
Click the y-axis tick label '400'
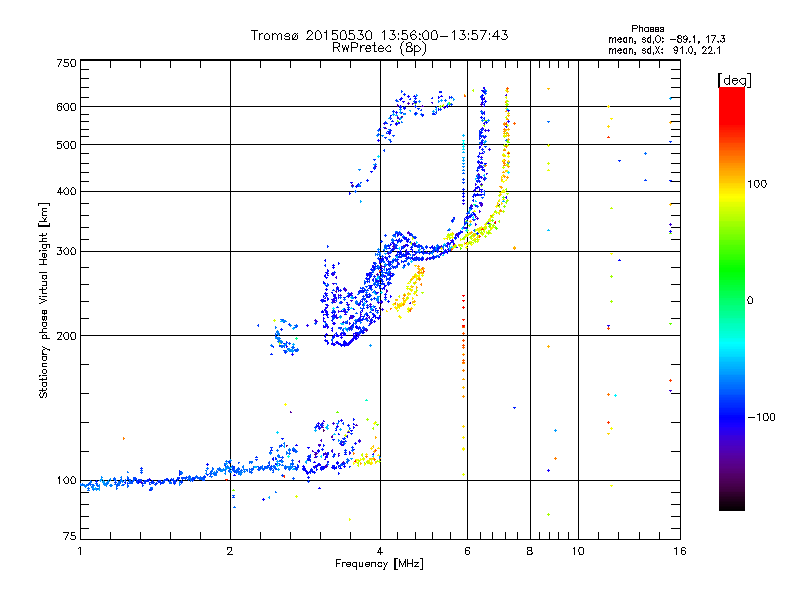[66, 191]
